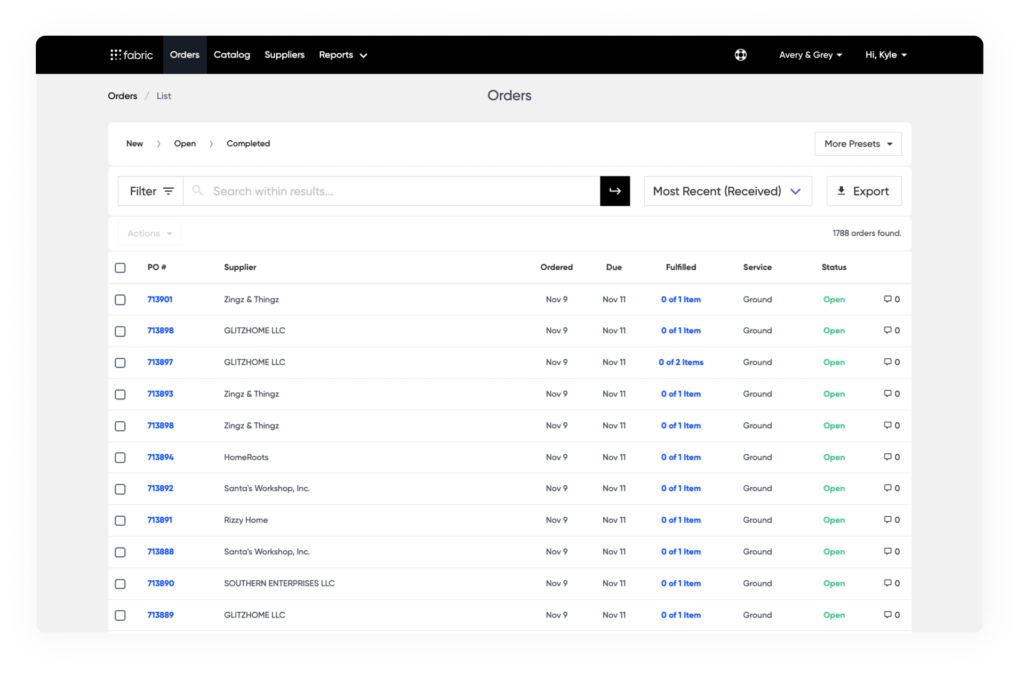Click the Export download icon
Screen dimensions: 1024x674
(842, 190)
